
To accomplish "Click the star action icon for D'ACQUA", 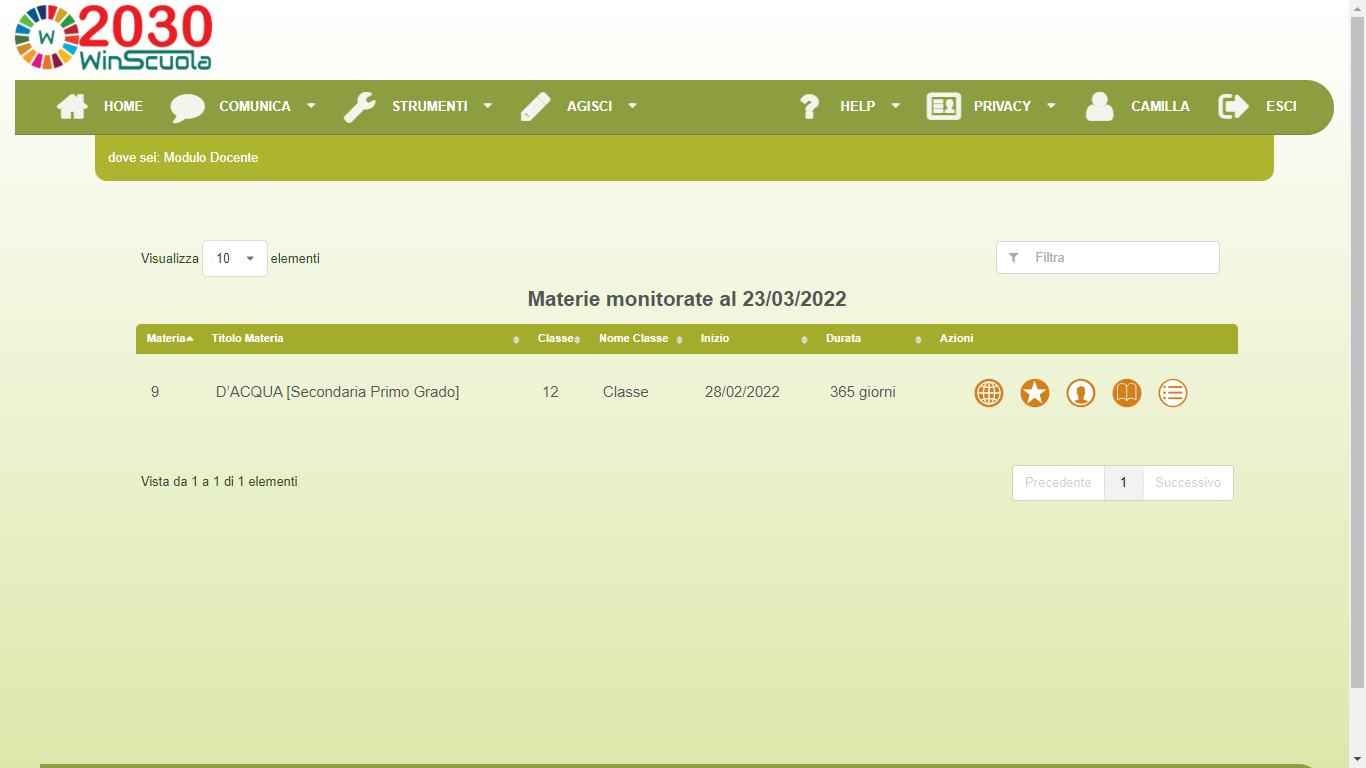I will tap(1035, 393).
